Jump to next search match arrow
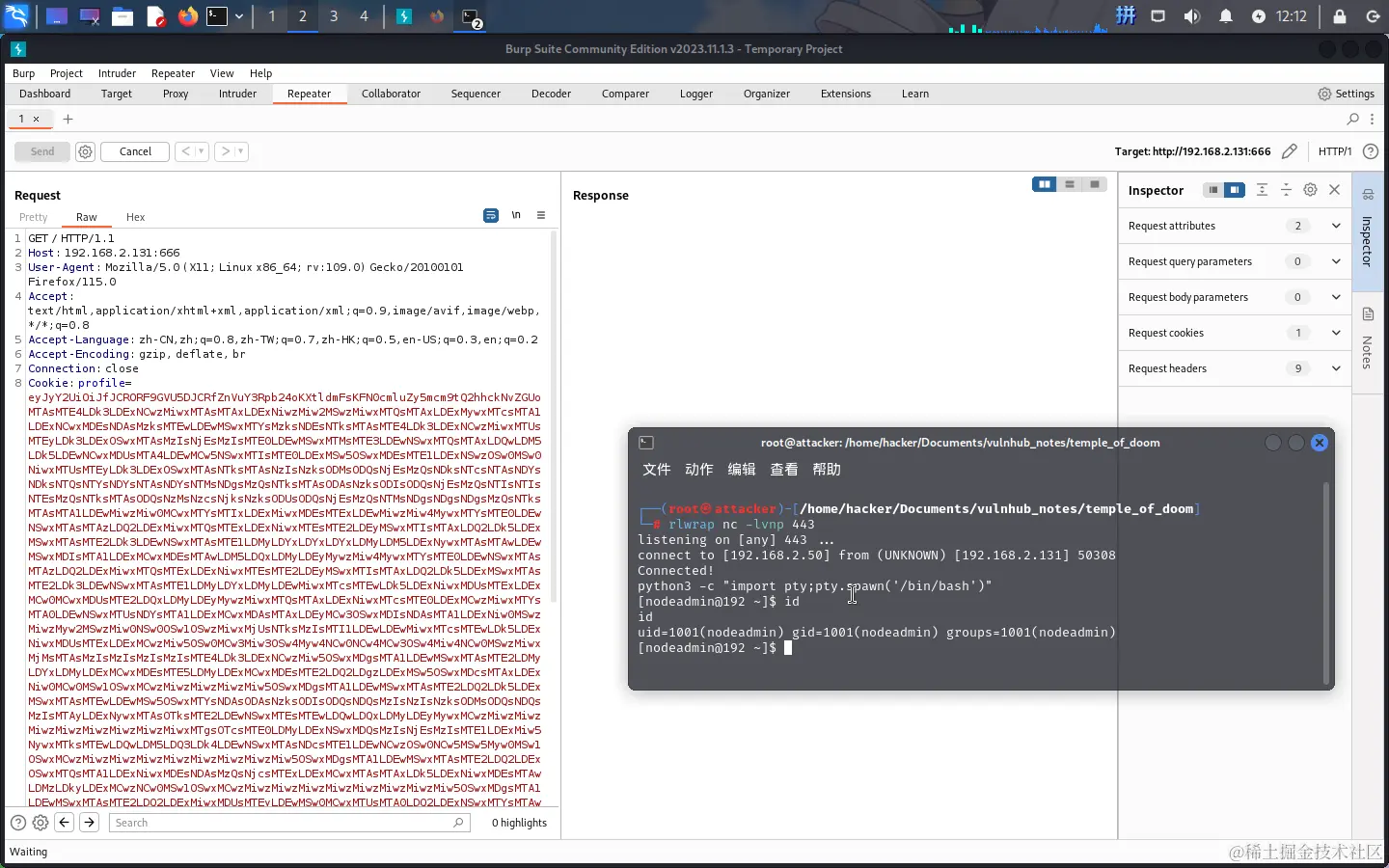 pyautogui.click(x=89, y=823)
